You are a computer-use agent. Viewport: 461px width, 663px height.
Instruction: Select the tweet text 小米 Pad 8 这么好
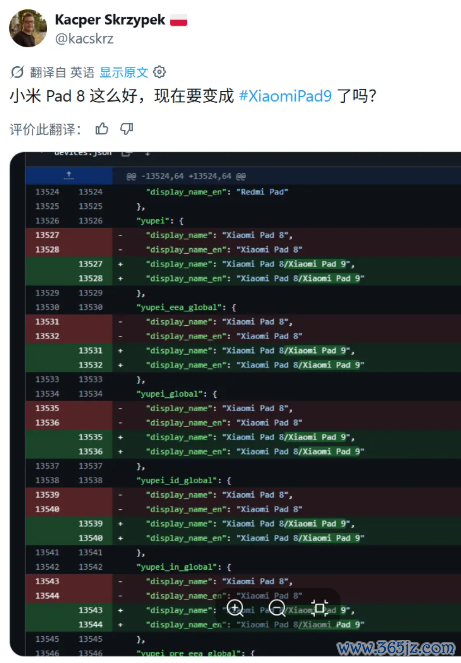tap(74, 96)
